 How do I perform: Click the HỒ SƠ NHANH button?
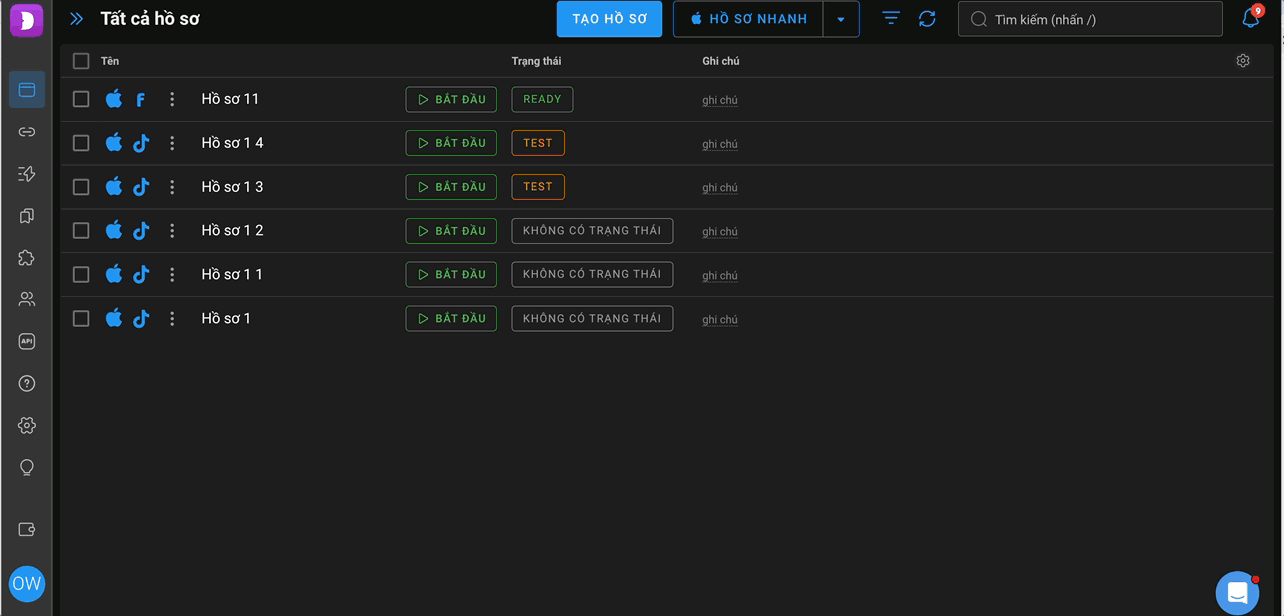click(x=748, y=19)
